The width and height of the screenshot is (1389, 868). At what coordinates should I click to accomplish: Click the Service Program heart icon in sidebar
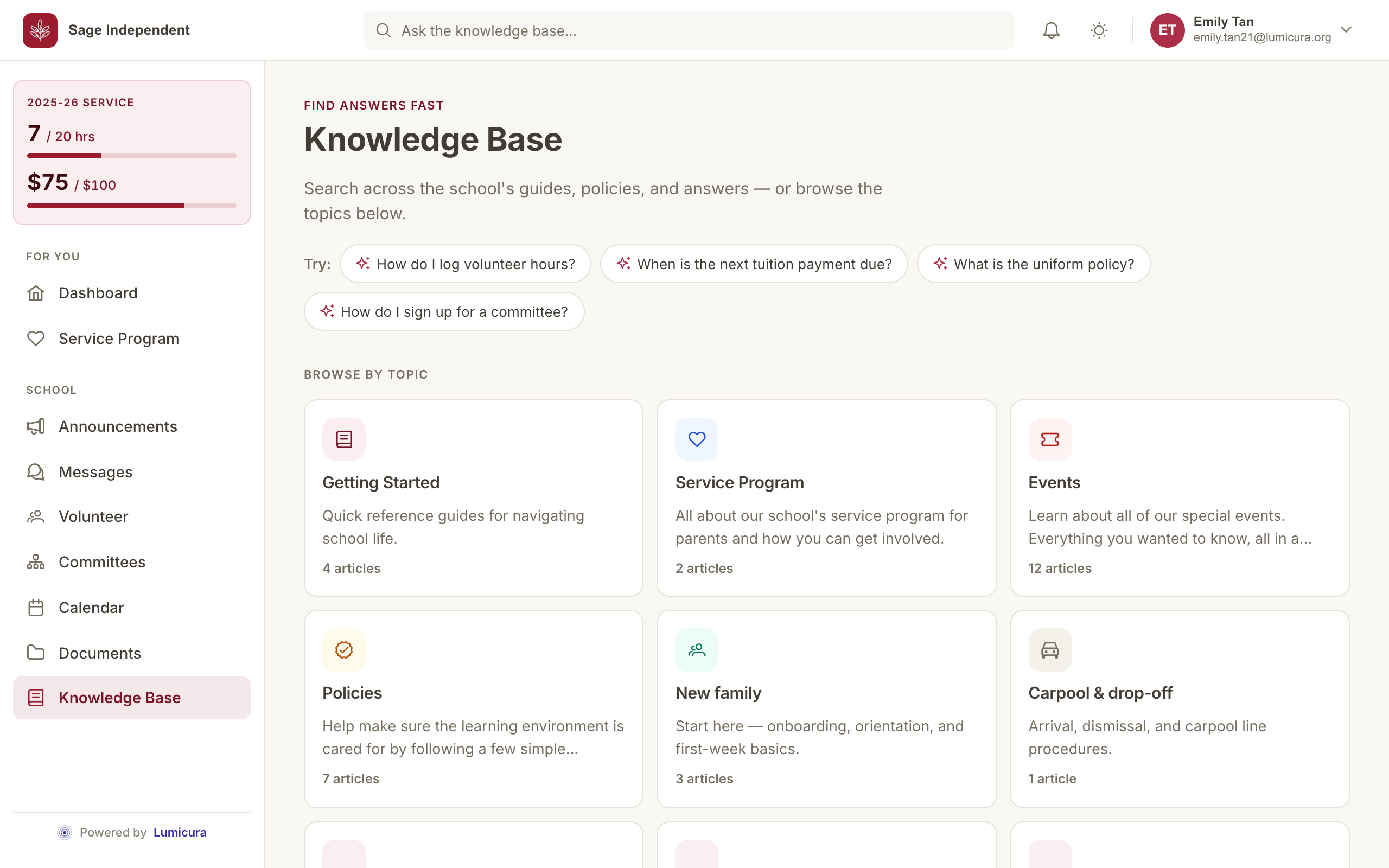pos(36,339)
